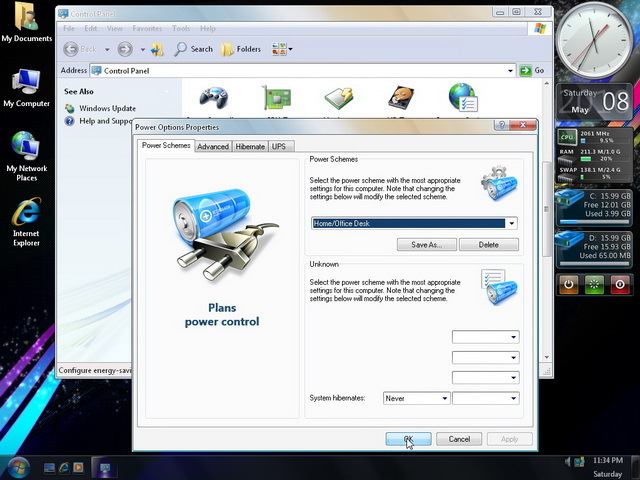Open the Tools menu
This screenshot has height=480, width=640.
tap(181, 29)
